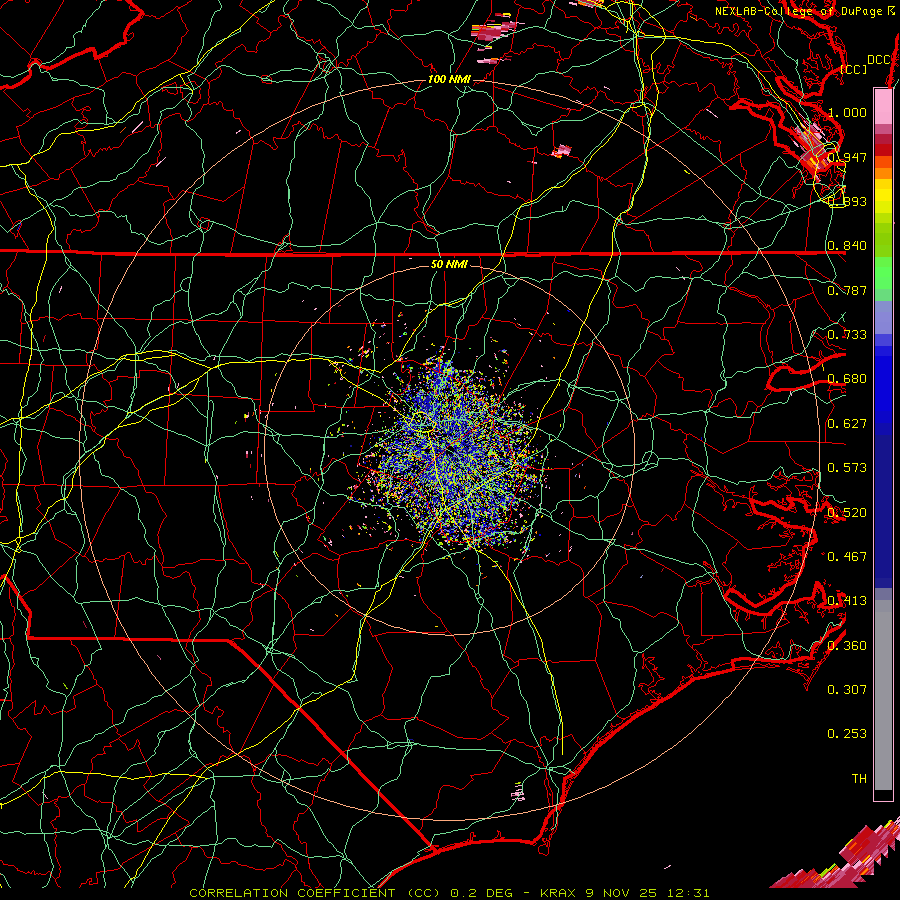
Task: Click the 1.000 value on the color scale
Action: click(x=847, y=112)
